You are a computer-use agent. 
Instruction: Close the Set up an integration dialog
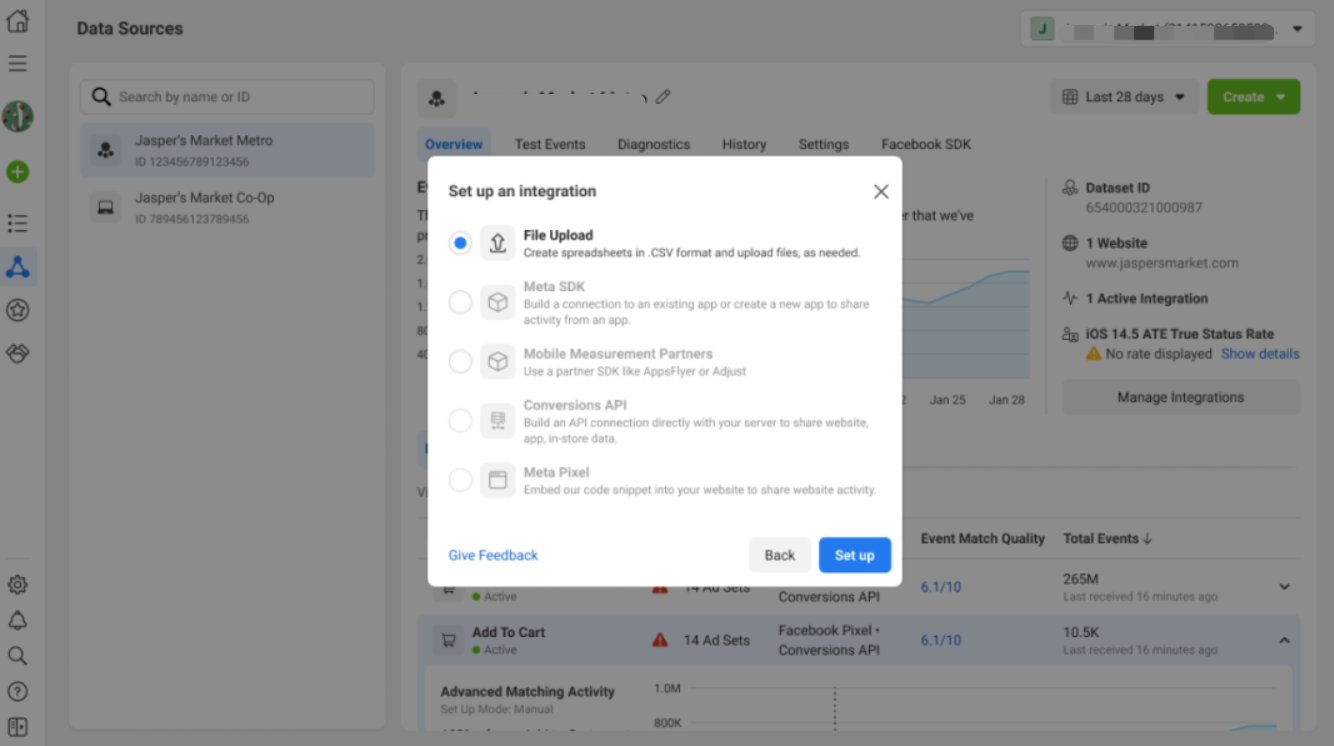[881, 191]
